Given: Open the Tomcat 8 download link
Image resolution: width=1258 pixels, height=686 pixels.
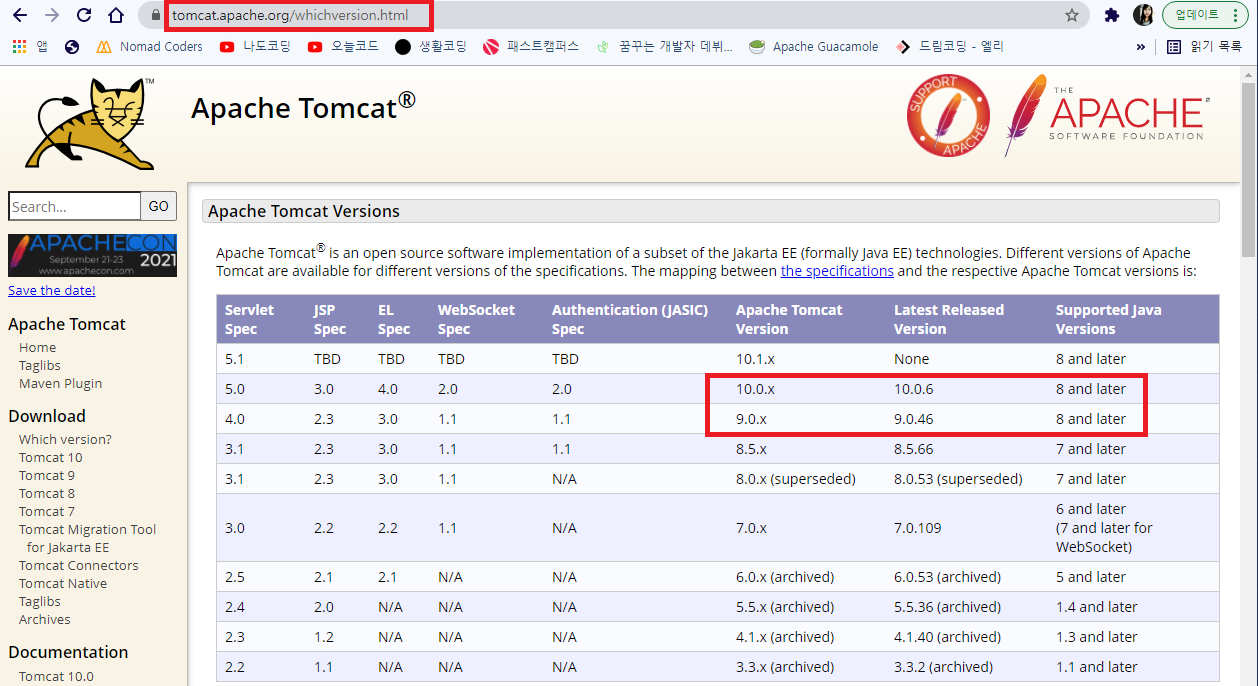Looking at the screenshot, I should [x=47, y=493].
